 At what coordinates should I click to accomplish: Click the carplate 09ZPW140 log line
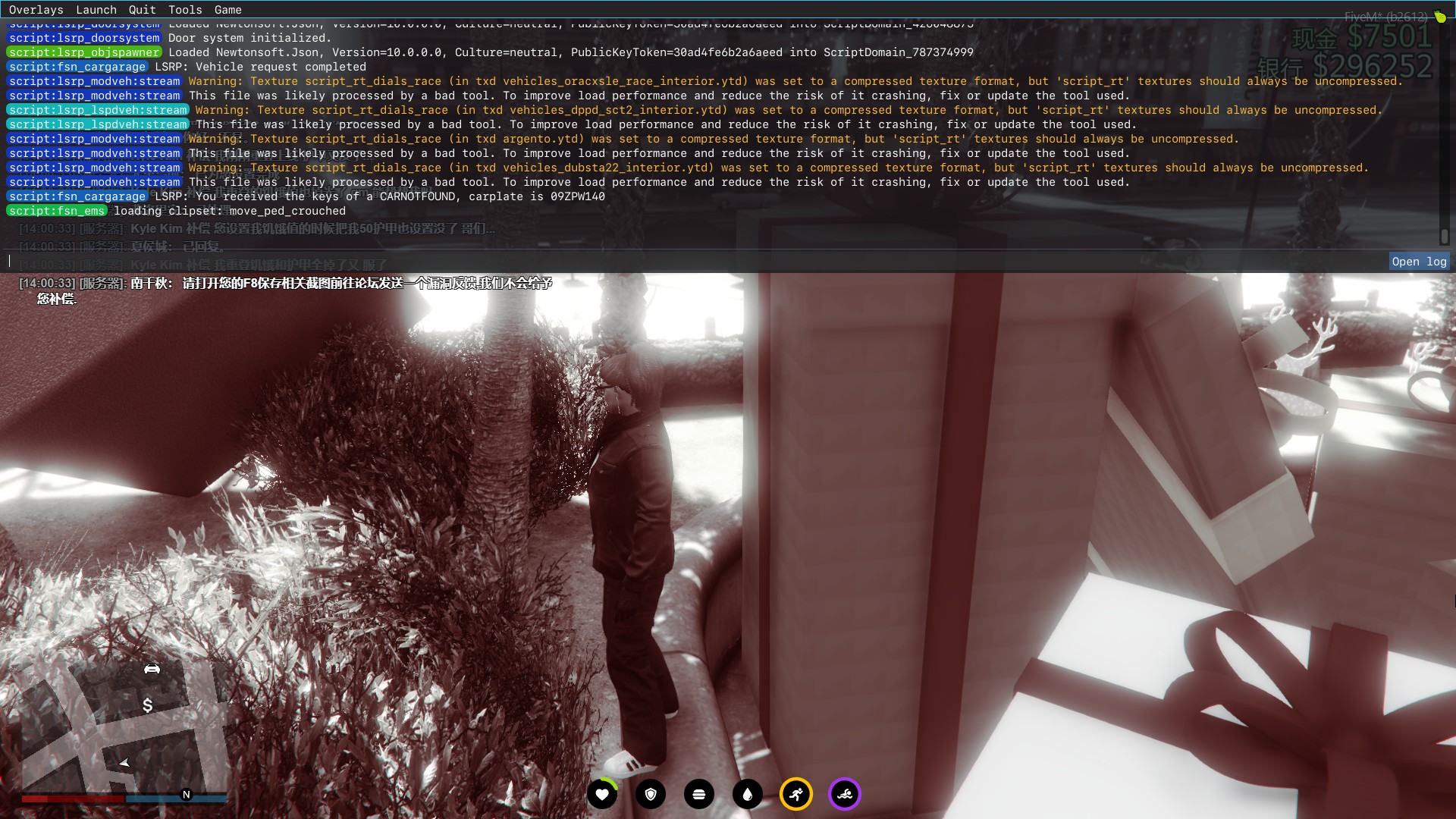pyautogui.click(x=380, y=196)
